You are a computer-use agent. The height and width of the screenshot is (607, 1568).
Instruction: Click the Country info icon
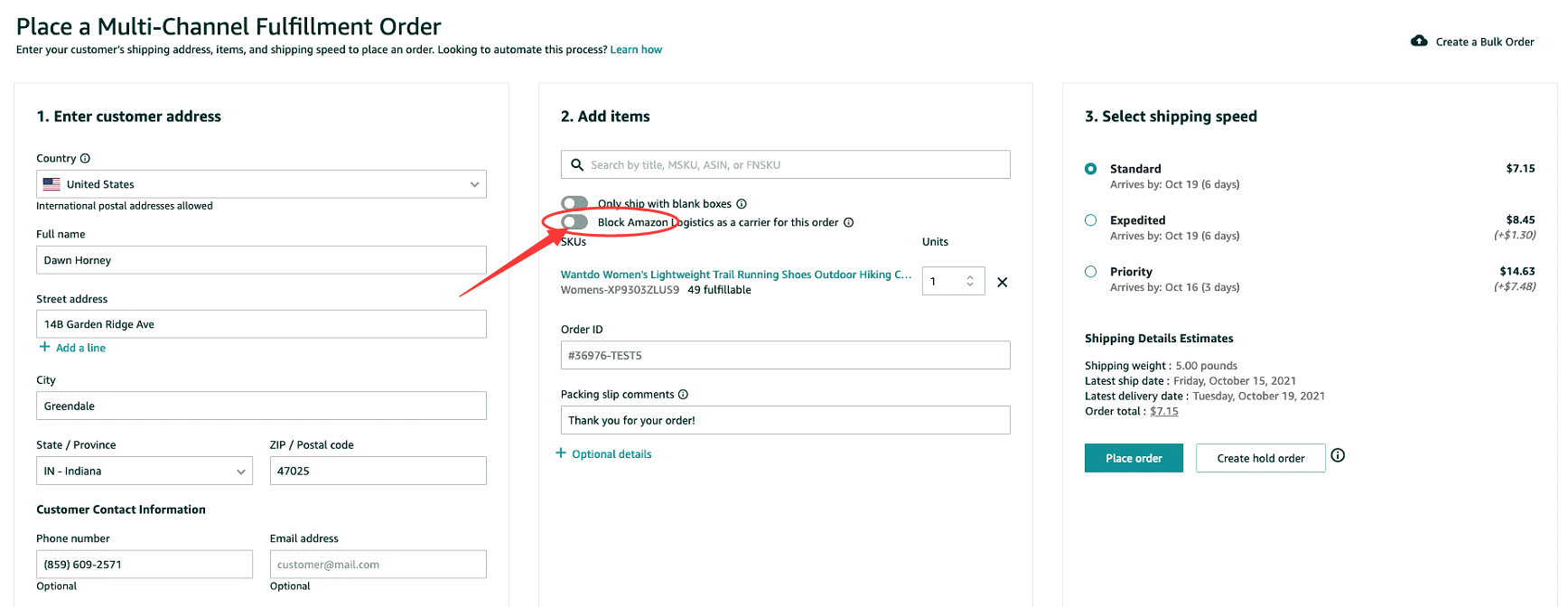coord(85,158)
